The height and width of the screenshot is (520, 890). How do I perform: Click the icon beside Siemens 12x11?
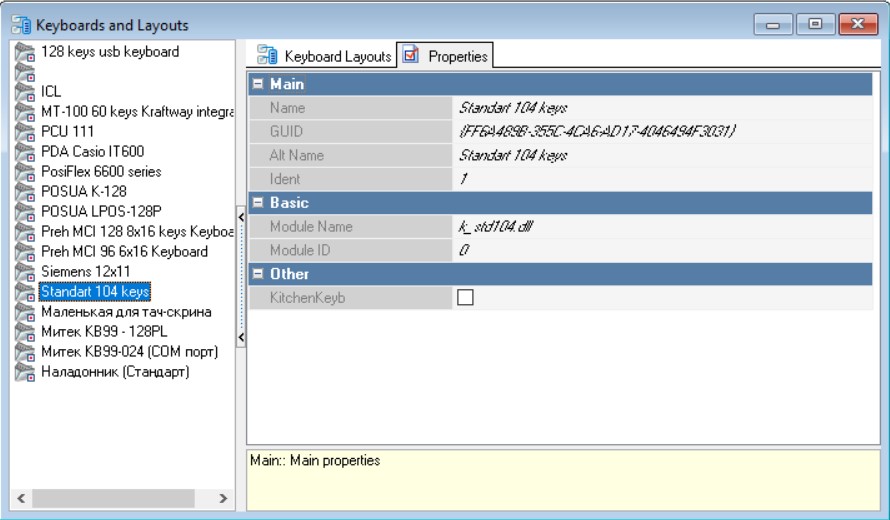25,271
